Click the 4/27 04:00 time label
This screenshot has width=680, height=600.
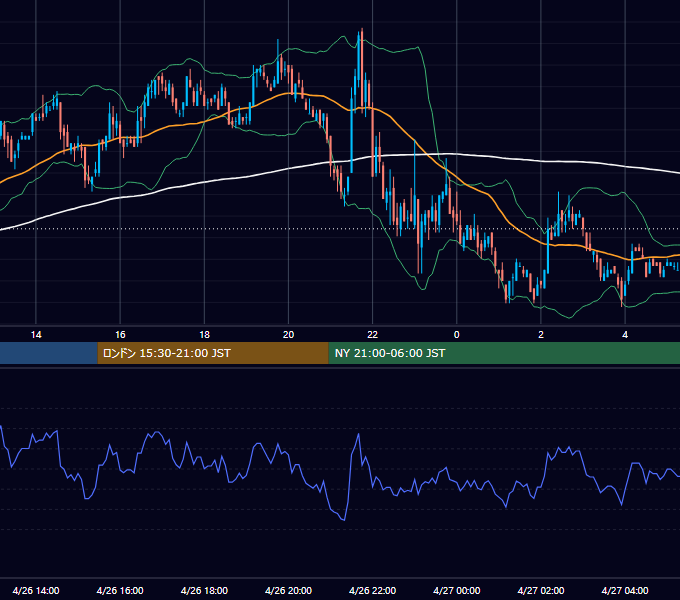(625, 590)
